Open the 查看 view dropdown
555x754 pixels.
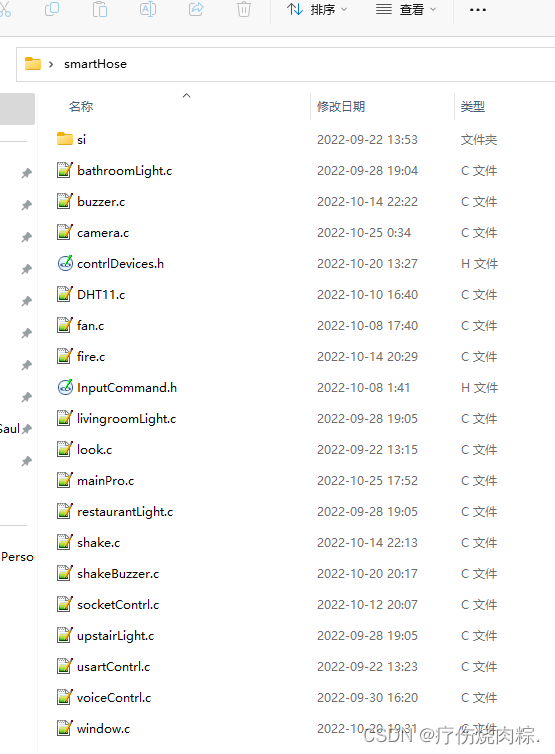coord(406,10)
